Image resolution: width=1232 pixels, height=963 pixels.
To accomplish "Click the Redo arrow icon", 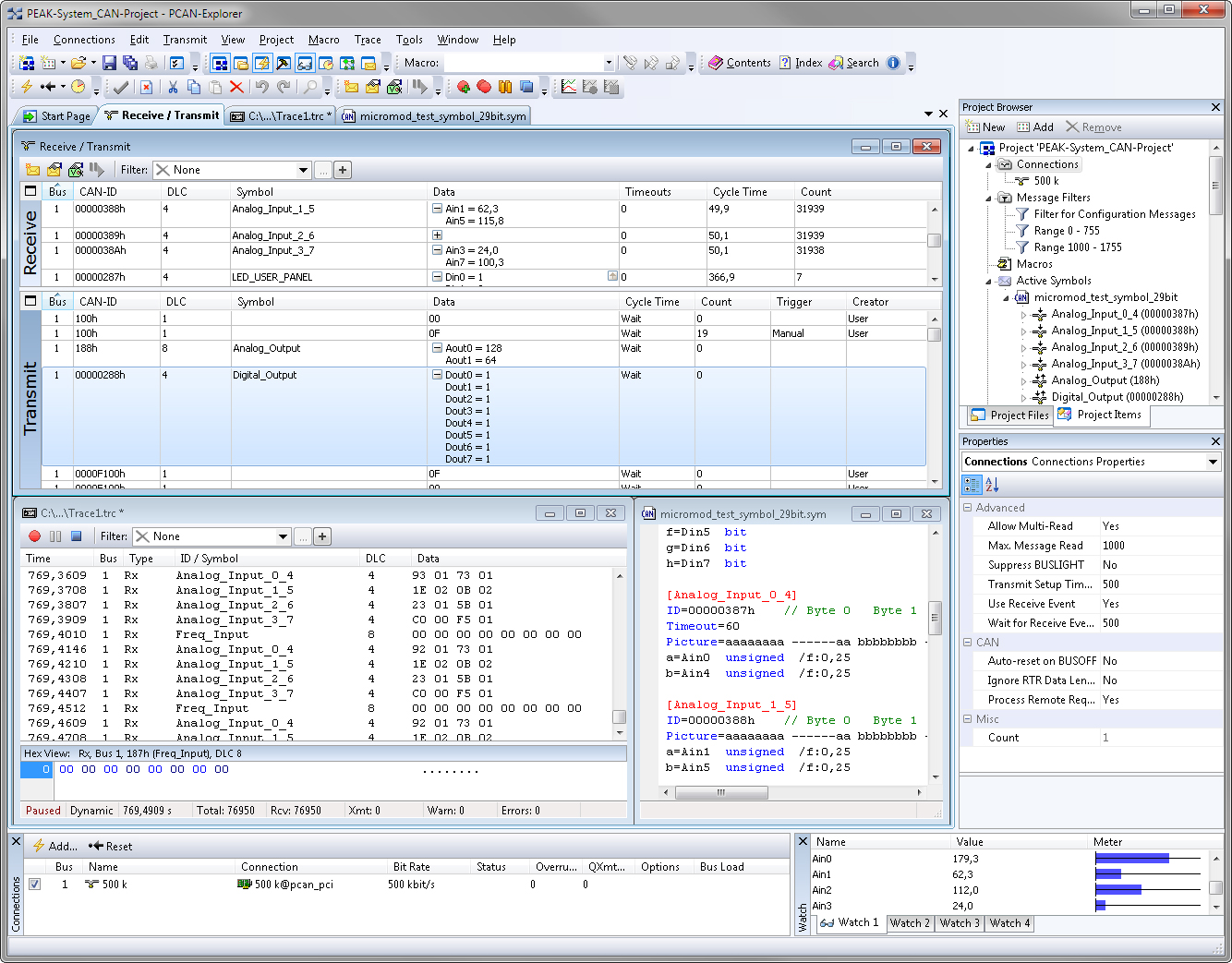I will tap(284, 87).
